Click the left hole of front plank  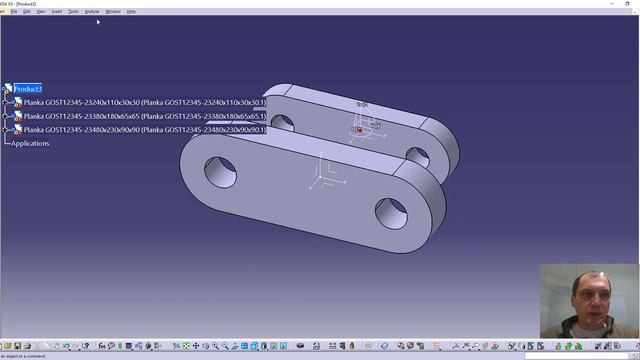point(220,173)
